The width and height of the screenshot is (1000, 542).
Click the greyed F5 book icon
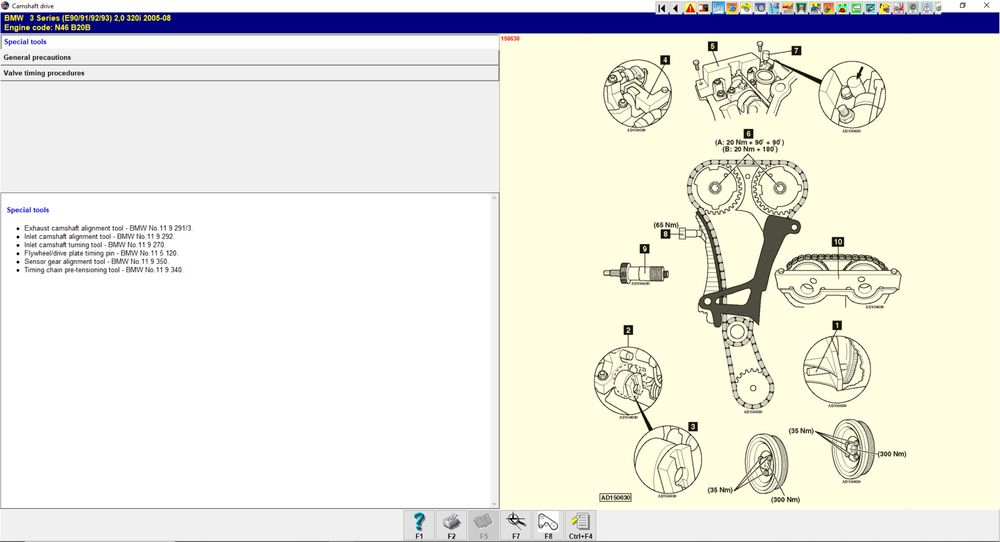tap(483, 525)
